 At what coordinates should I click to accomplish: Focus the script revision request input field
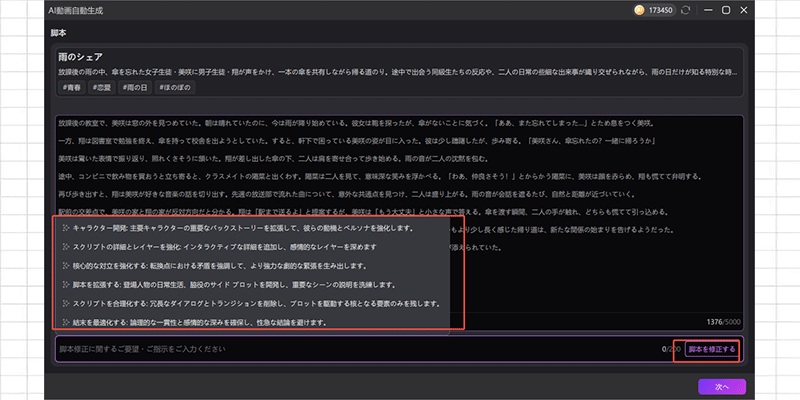(350, 349)
